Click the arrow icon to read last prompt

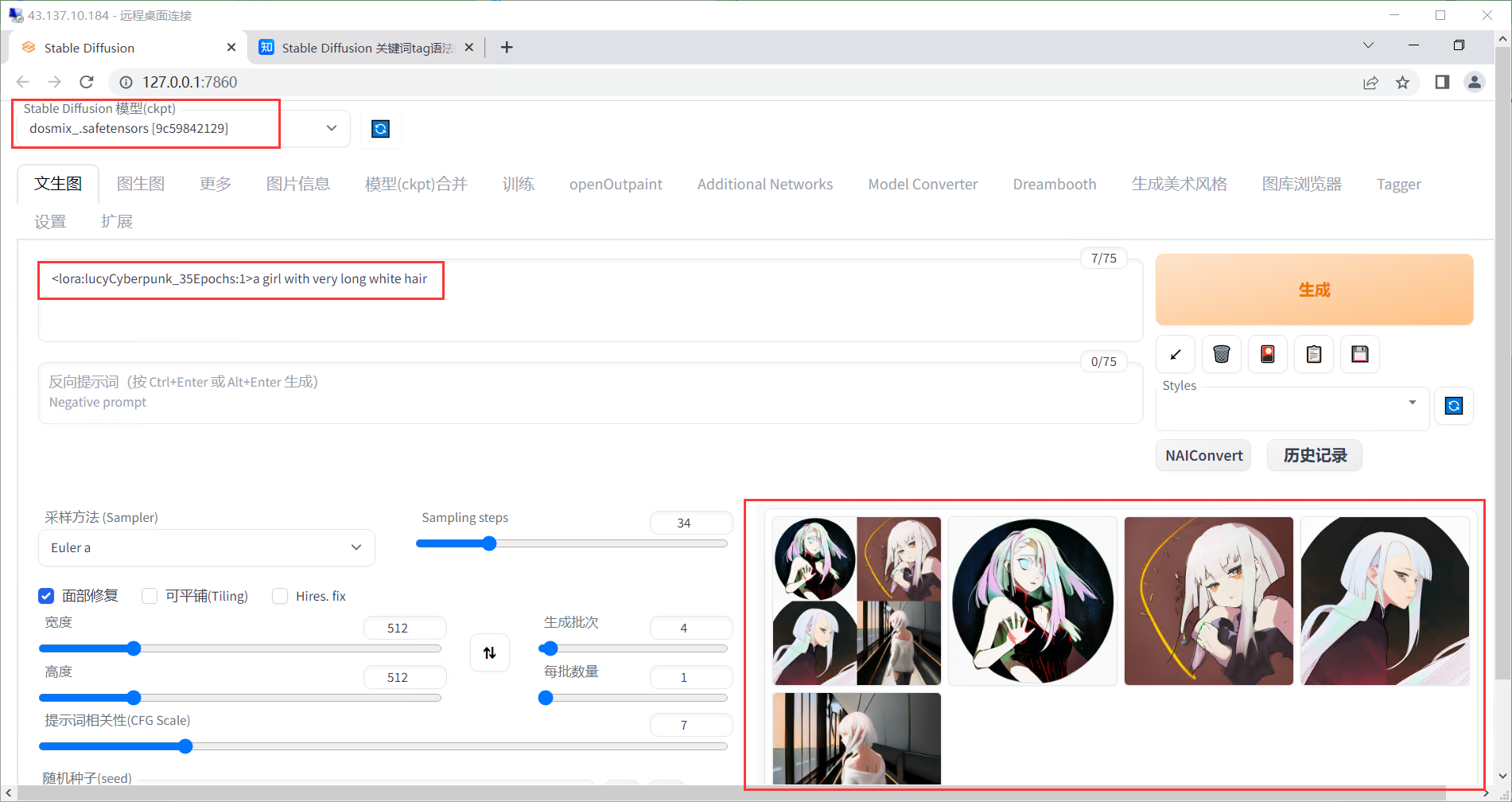tap(1175, 354)
